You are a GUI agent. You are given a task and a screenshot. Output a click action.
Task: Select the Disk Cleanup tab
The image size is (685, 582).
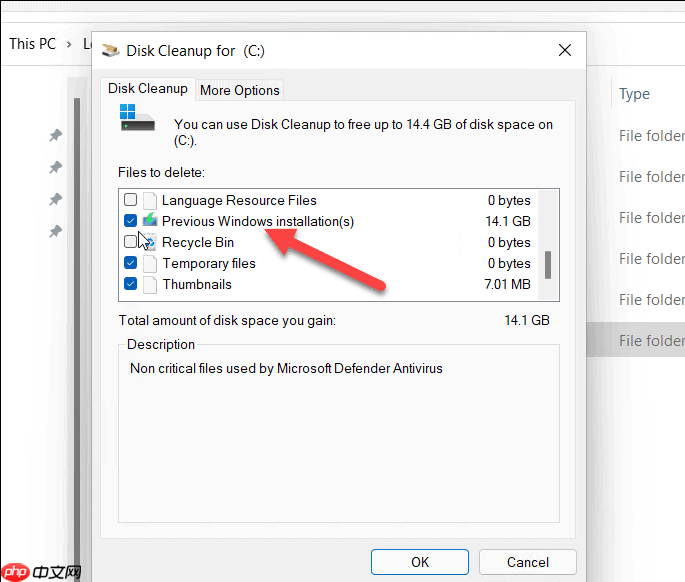148,88
